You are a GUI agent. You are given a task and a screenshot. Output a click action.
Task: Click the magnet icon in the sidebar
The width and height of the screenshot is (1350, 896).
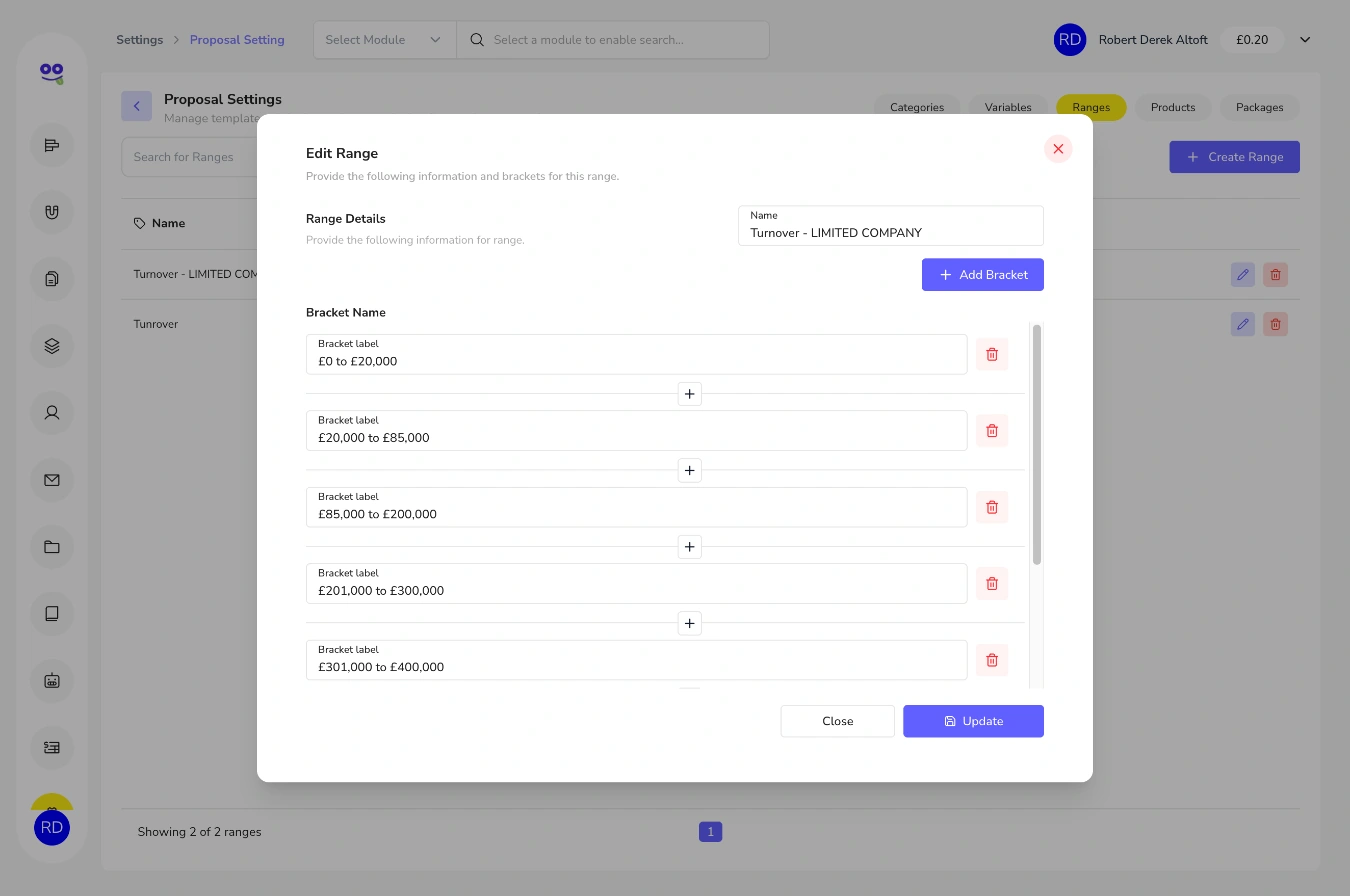coord(52,212)
